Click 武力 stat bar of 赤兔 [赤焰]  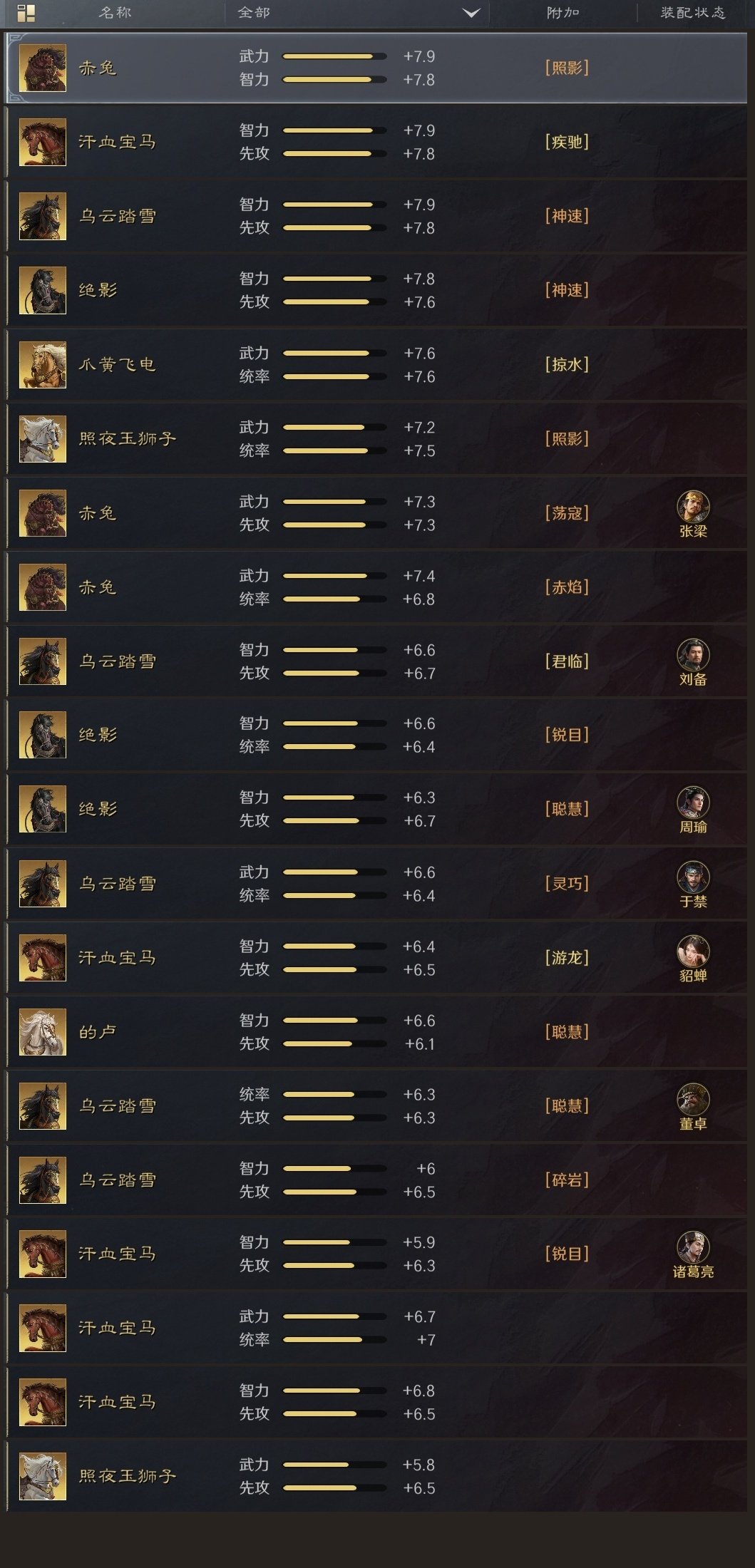[x=334, y=576]
